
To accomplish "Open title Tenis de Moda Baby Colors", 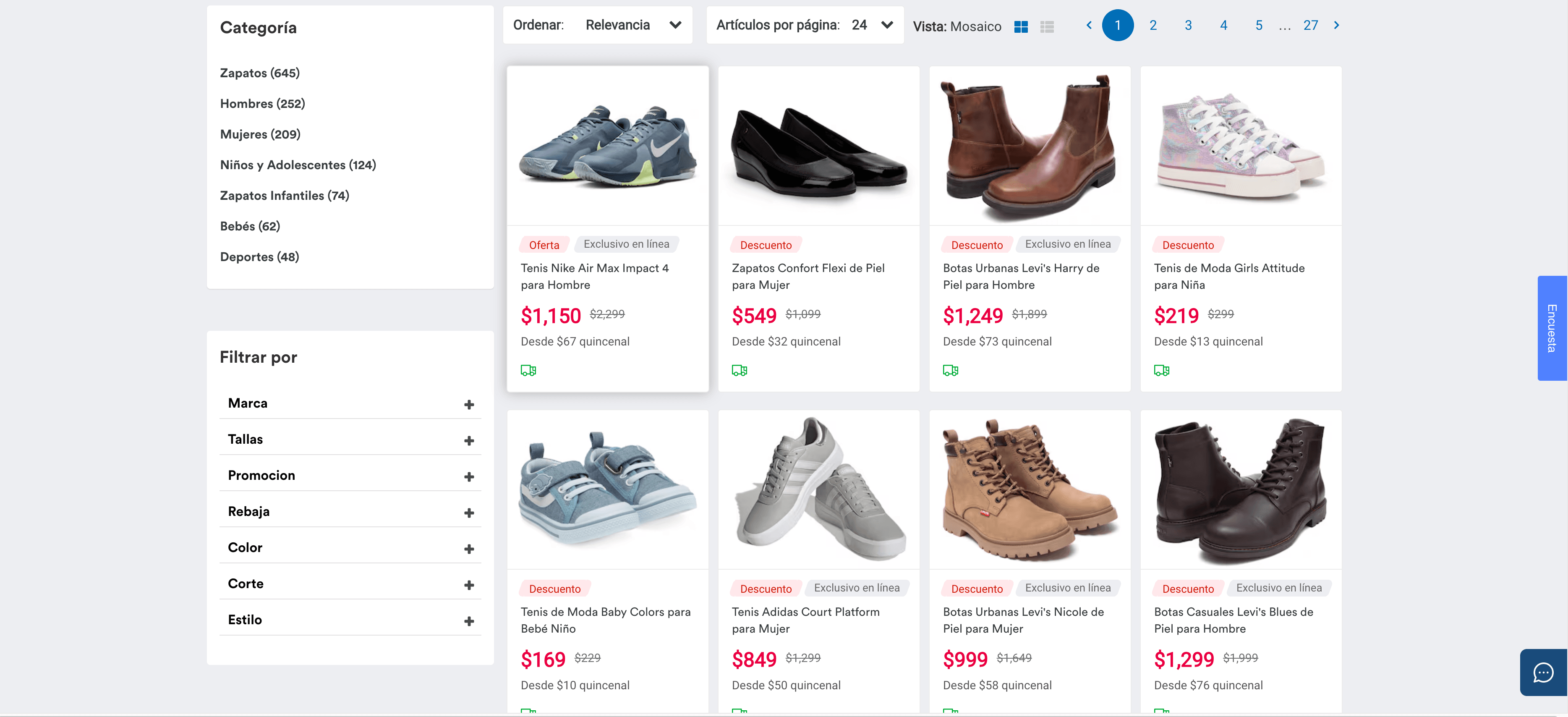I will click(606, 620).
